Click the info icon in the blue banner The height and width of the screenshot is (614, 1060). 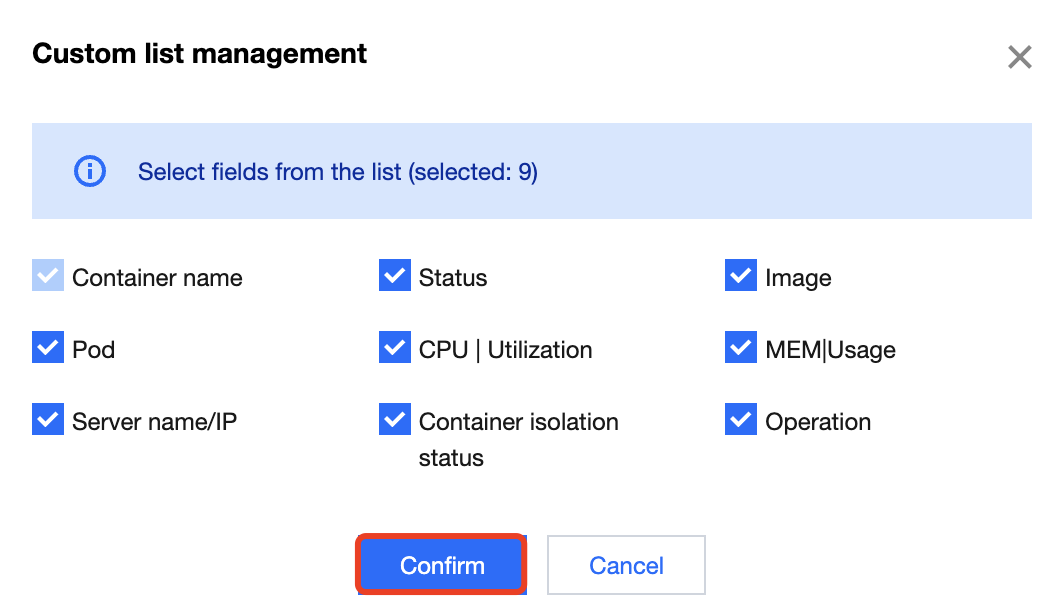90,172
